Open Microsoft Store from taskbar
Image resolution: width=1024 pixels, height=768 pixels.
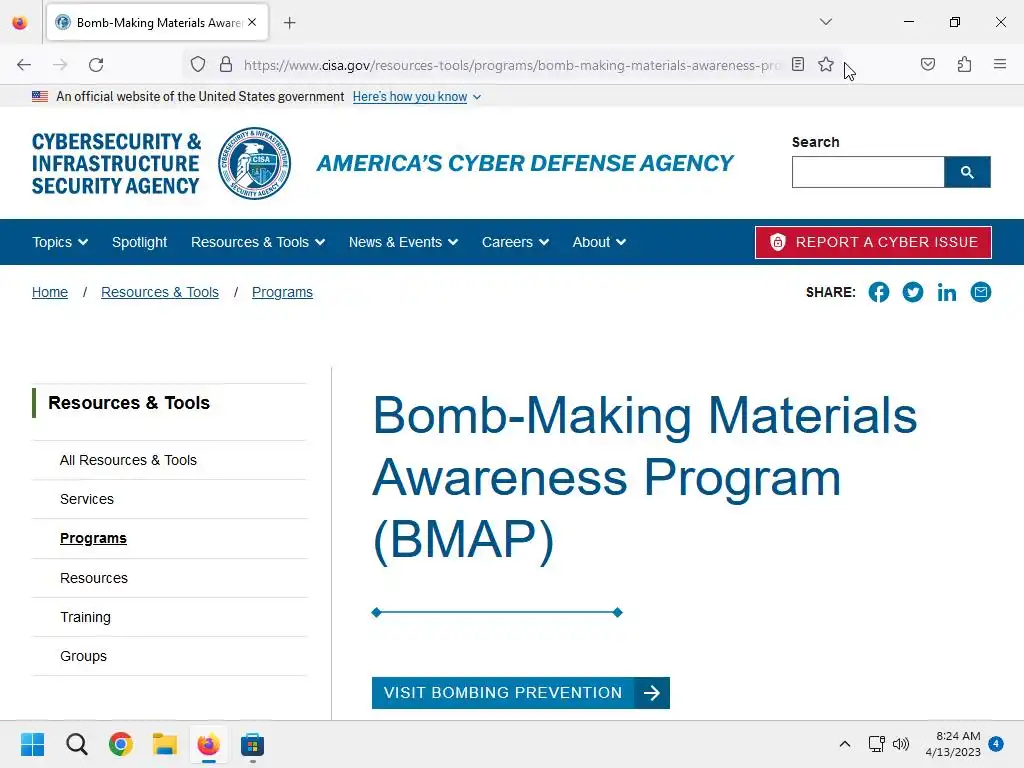(x=252, y=744)
